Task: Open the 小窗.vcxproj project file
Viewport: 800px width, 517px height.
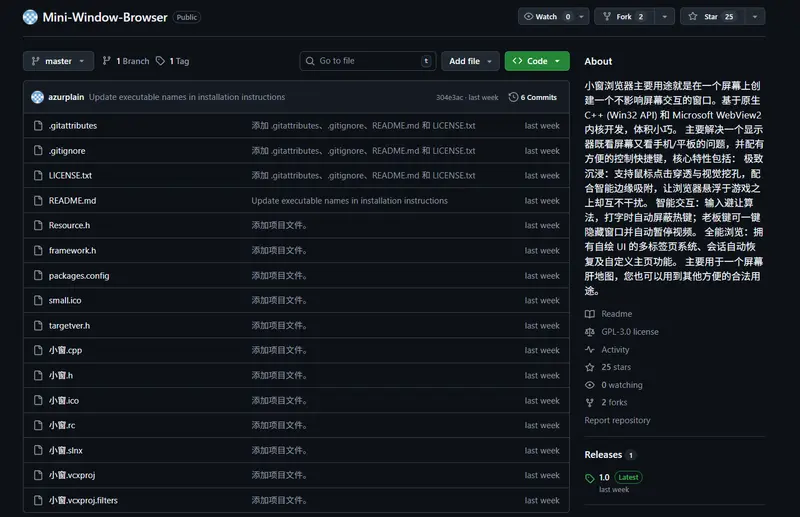Action: pyautogui.click(x=72, y=475)
